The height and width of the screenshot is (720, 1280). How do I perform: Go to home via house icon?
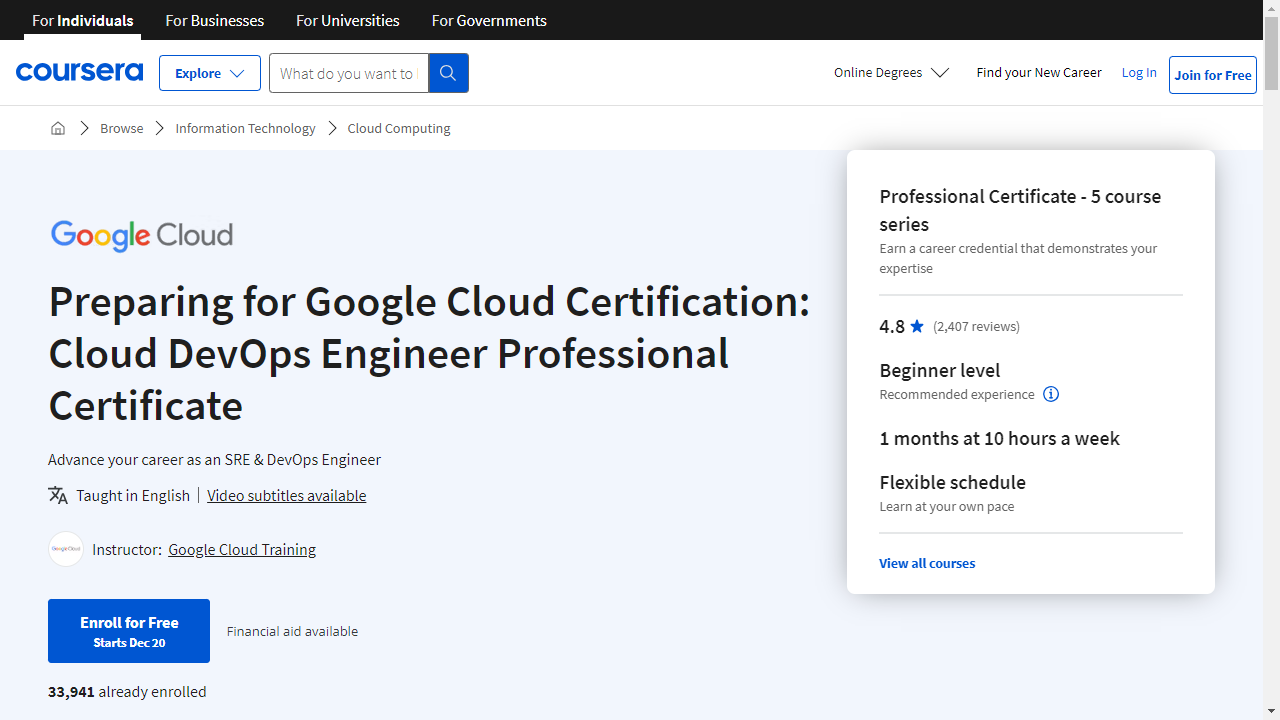click(58, 128)
